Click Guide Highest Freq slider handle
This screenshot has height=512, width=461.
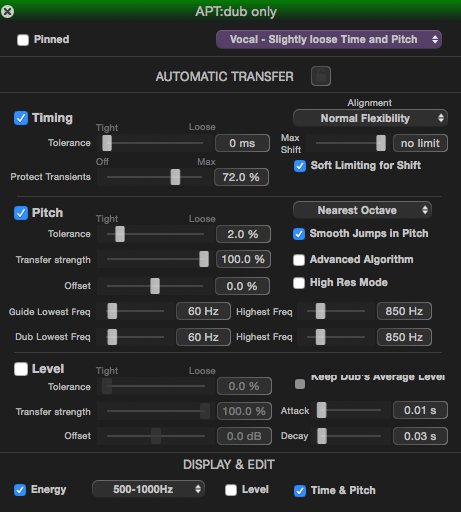tap(320, 311)
